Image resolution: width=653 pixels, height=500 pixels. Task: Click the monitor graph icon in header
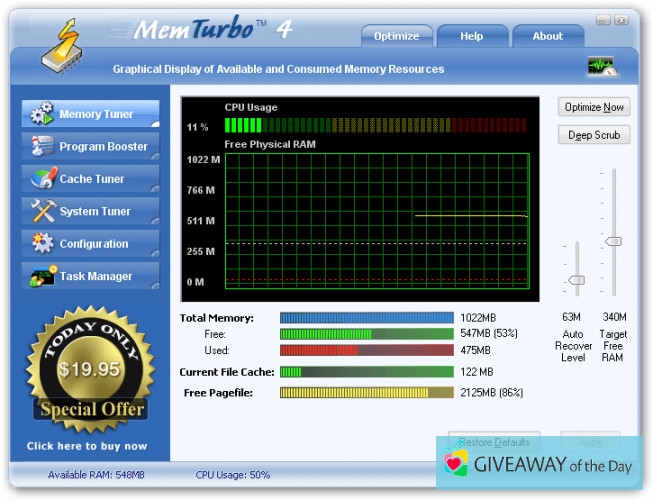(x=601, y=68)
